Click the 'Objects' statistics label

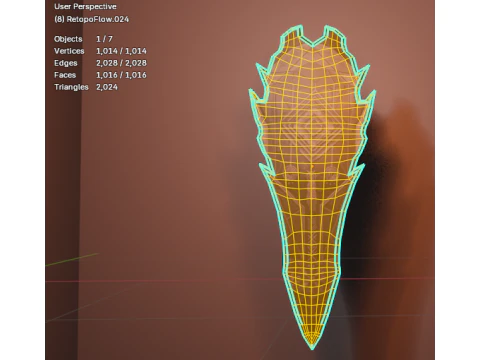pos(68,39)
